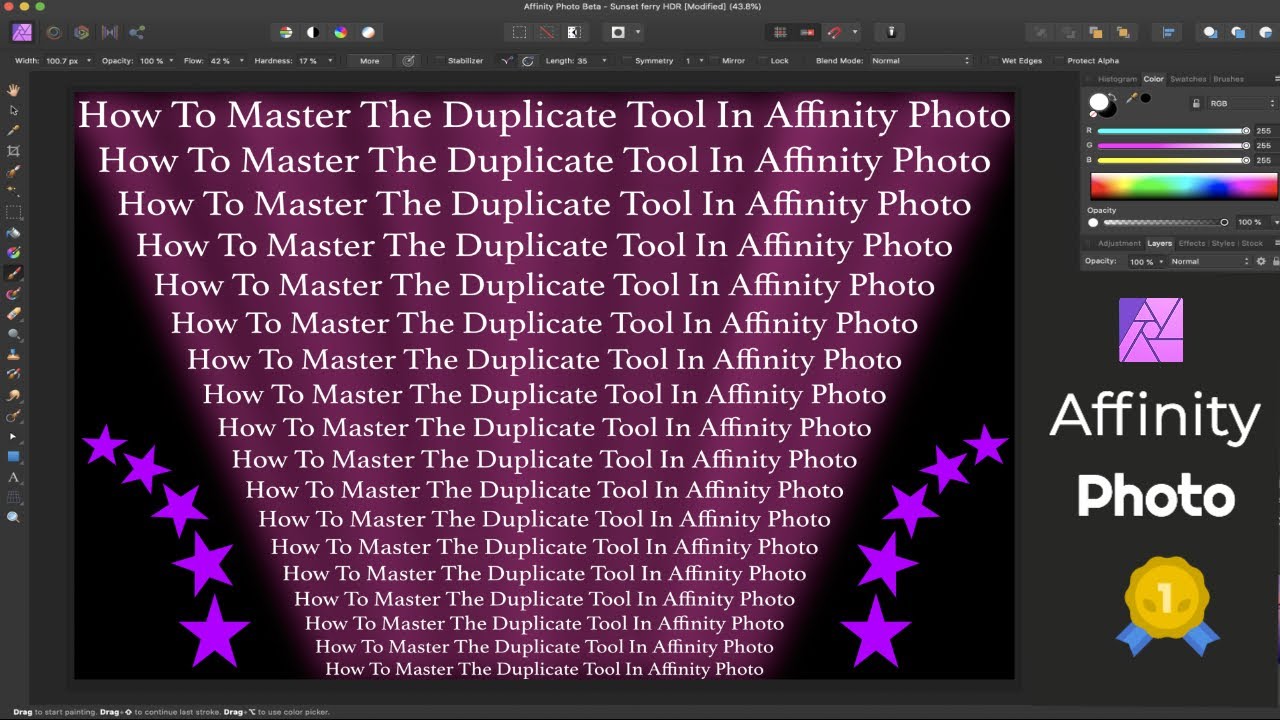Open the Develop persona
Image resolution: width=1280 pixels, height=720 pixels.
[82, 32]
